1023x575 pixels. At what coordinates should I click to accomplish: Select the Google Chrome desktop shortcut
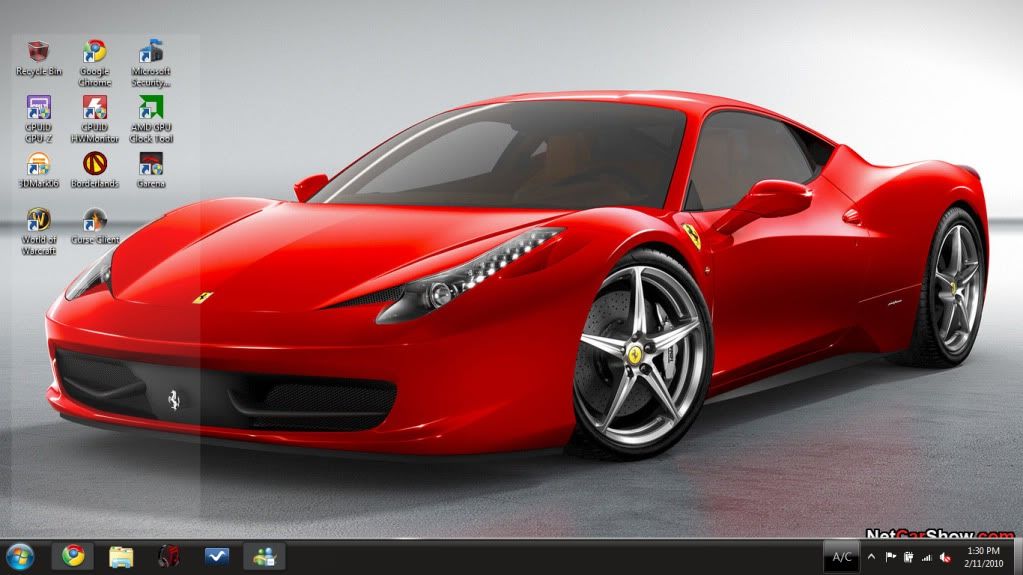(95, 63)
